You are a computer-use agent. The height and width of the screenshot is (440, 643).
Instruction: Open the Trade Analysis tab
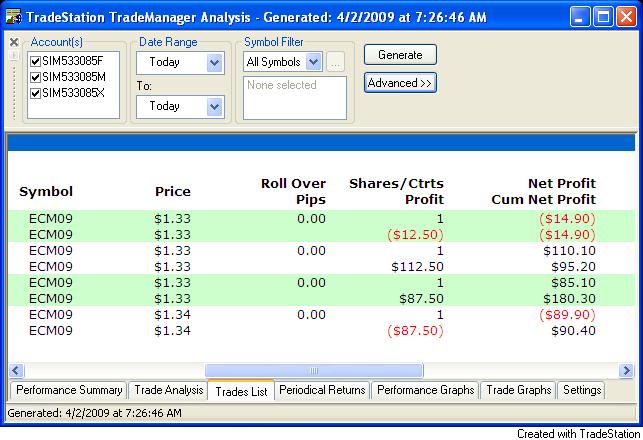tap(169, 390)
